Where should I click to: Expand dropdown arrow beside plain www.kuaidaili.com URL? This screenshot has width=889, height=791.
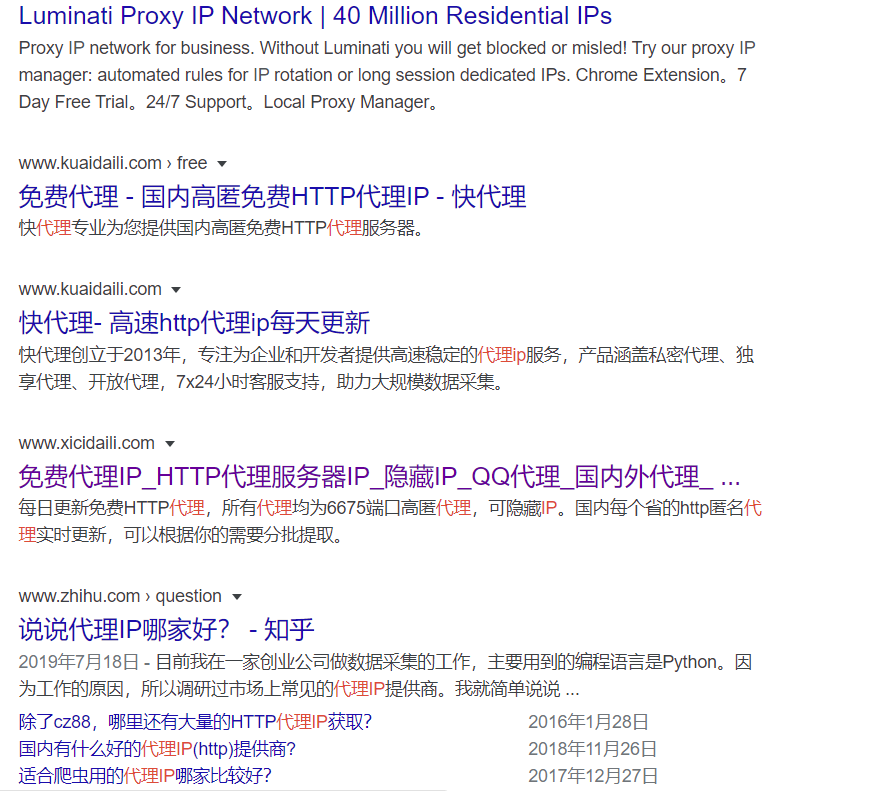pyautogui.click(x=176, y=290)
